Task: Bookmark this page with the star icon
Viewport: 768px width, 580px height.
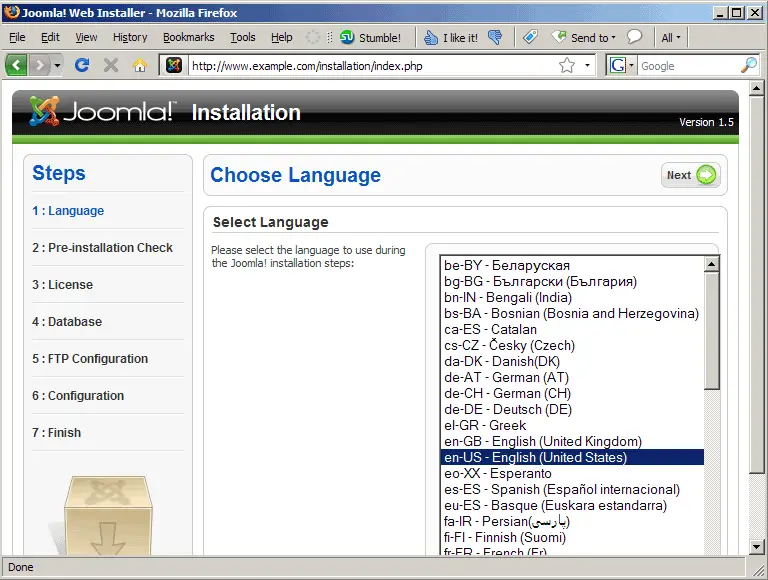Action: [567, 65]
